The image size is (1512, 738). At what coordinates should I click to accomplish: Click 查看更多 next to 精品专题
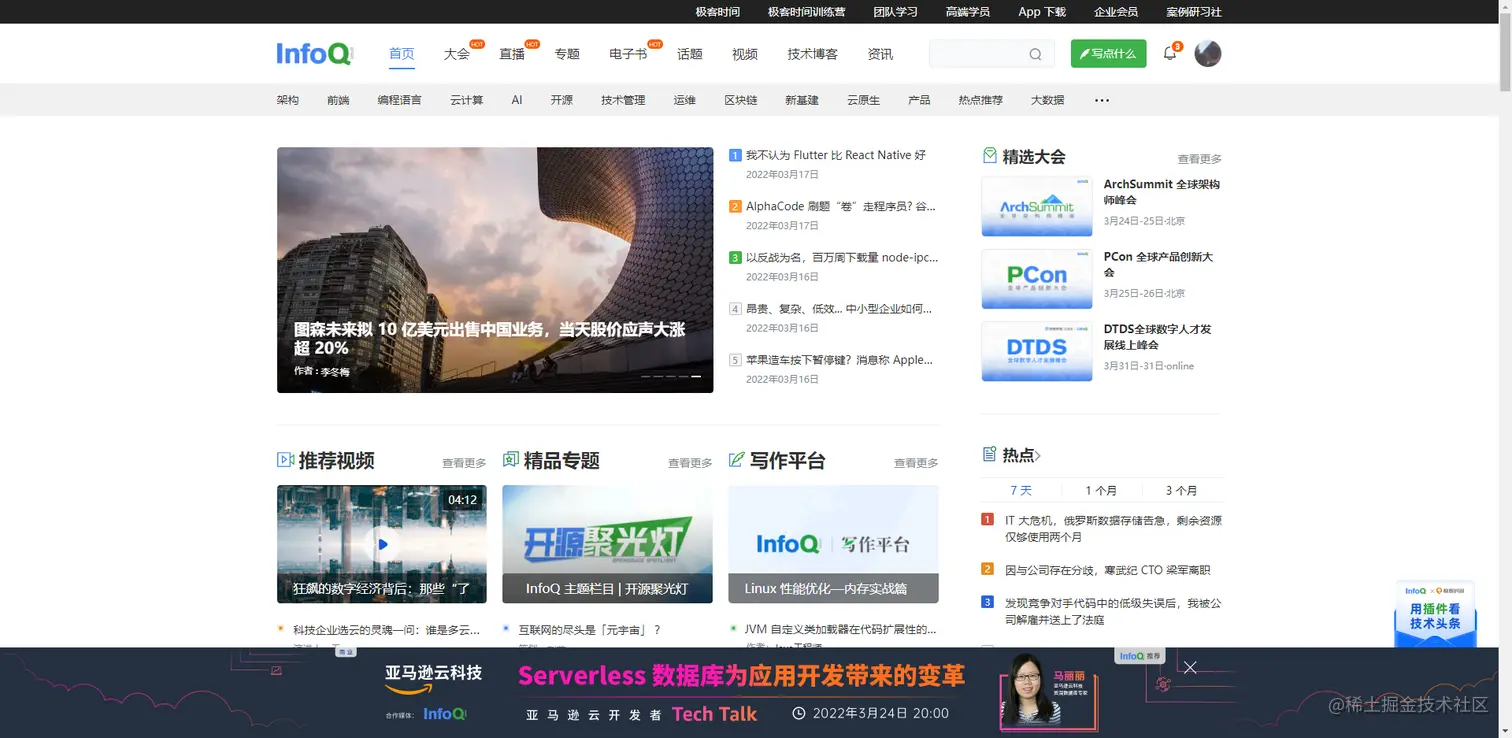[x=690, y=463]
